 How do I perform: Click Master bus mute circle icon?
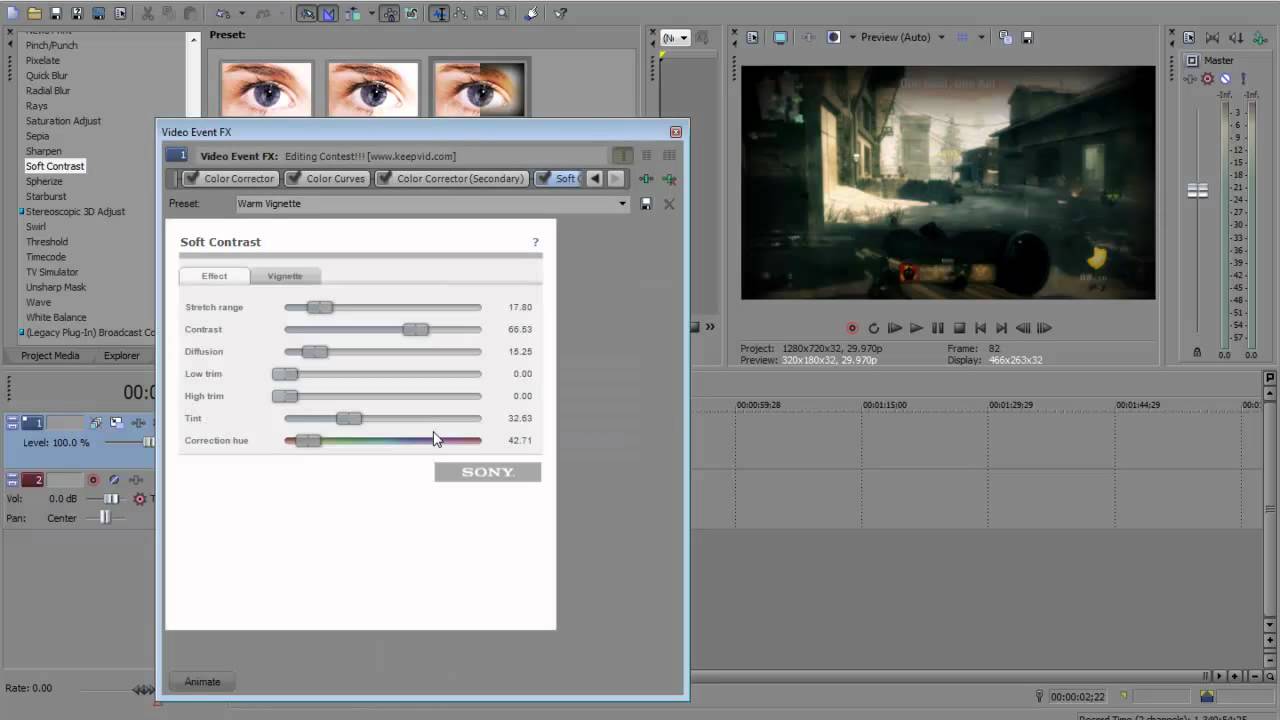(1225, 79)
